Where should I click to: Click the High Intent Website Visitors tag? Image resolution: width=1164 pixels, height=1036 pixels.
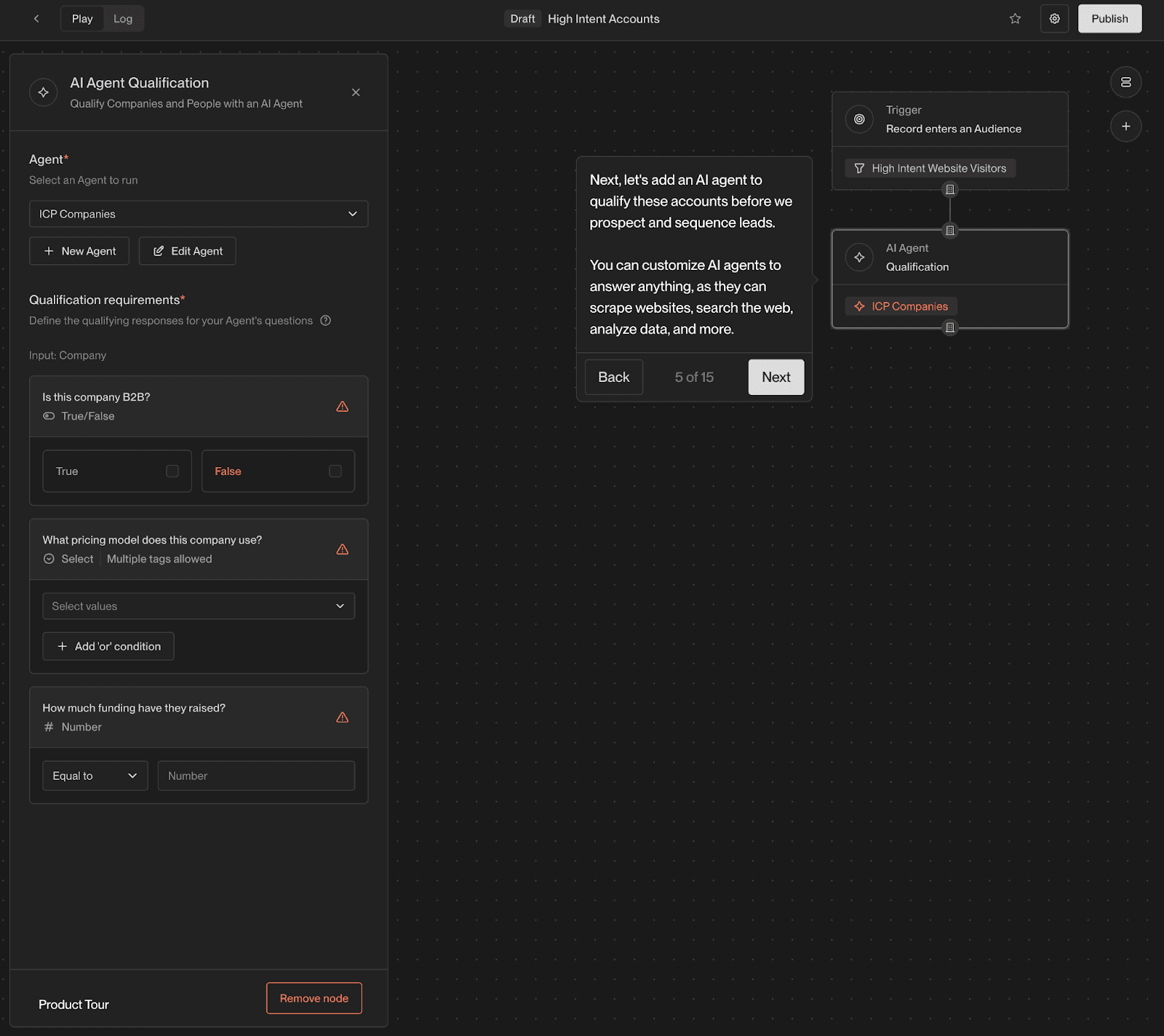(x=930, y=169)
